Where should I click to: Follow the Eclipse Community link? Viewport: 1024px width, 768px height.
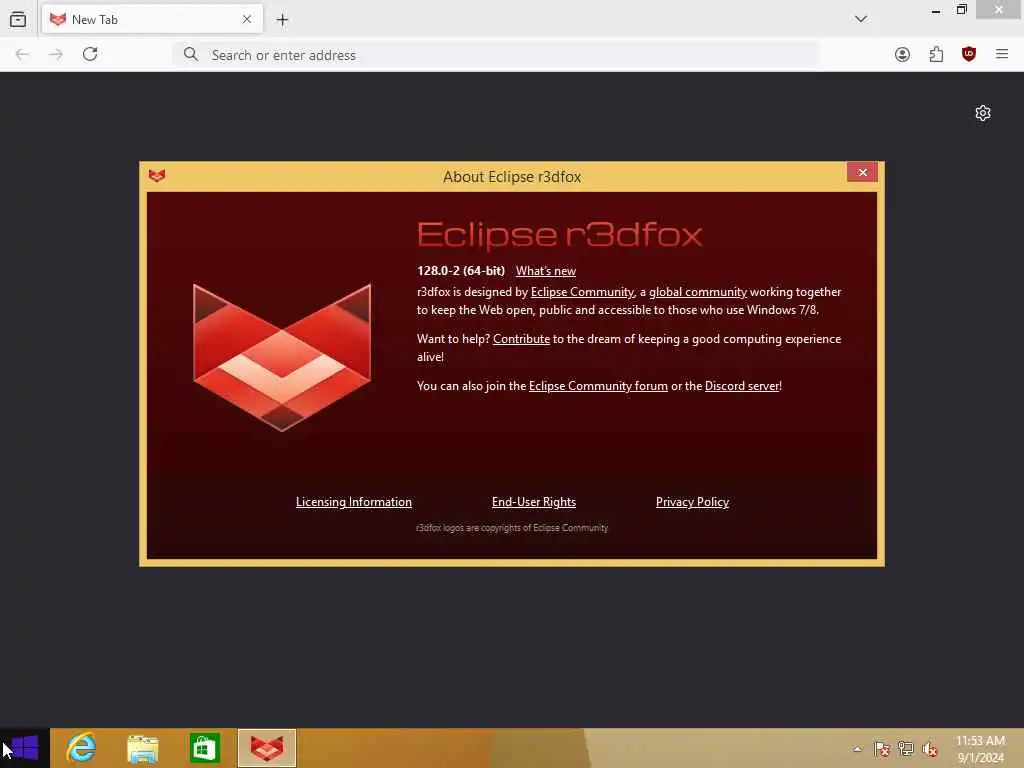point(582,292)
